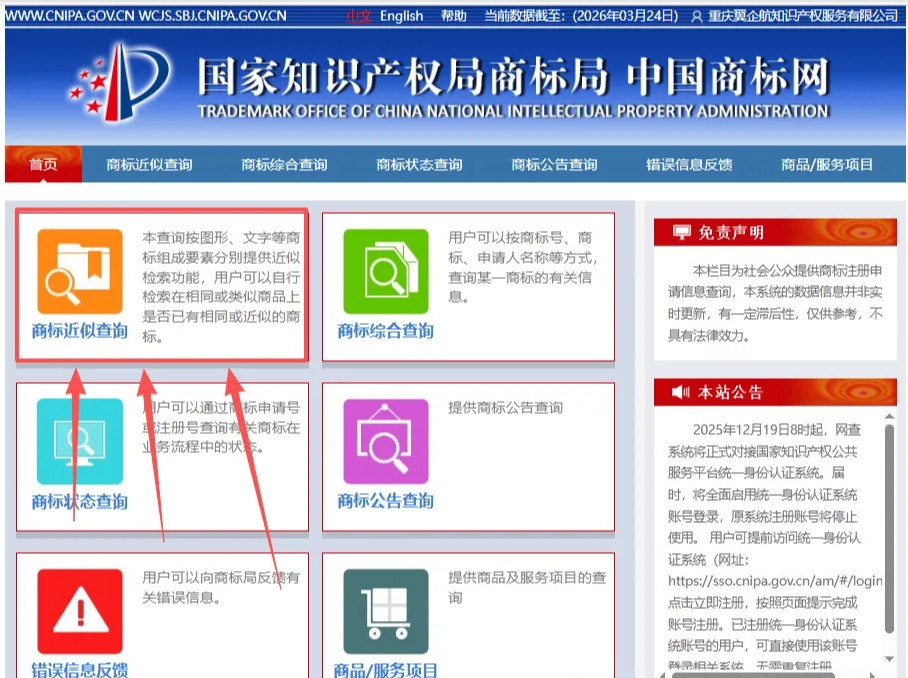This screenshot has height=678, width=908.
Task: Open the 帮助 help link
Action: [454, 16]
